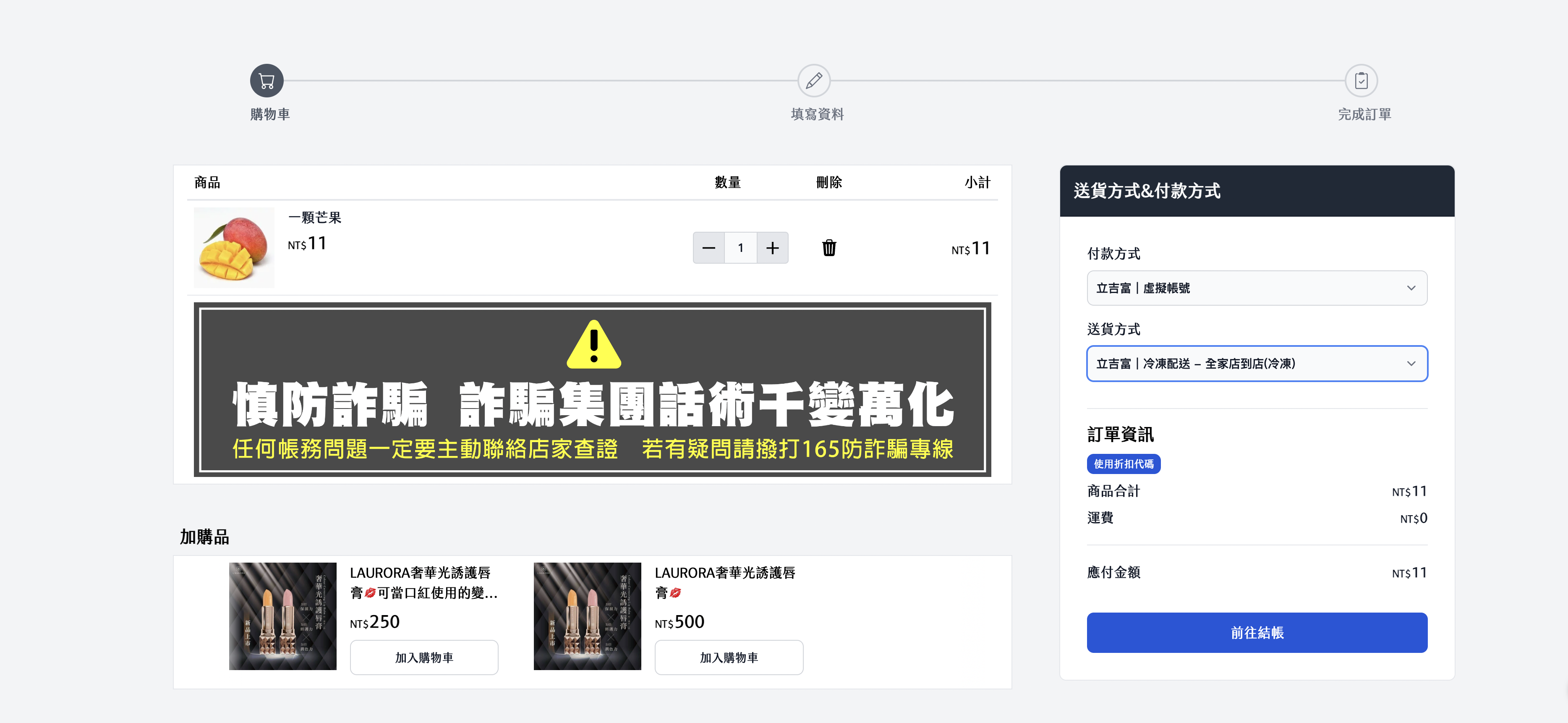The width and height of the screenshot is (1568, 723).
Task: Click the pencil fill-in-info step icon
Action: click(x=814, y=80)
